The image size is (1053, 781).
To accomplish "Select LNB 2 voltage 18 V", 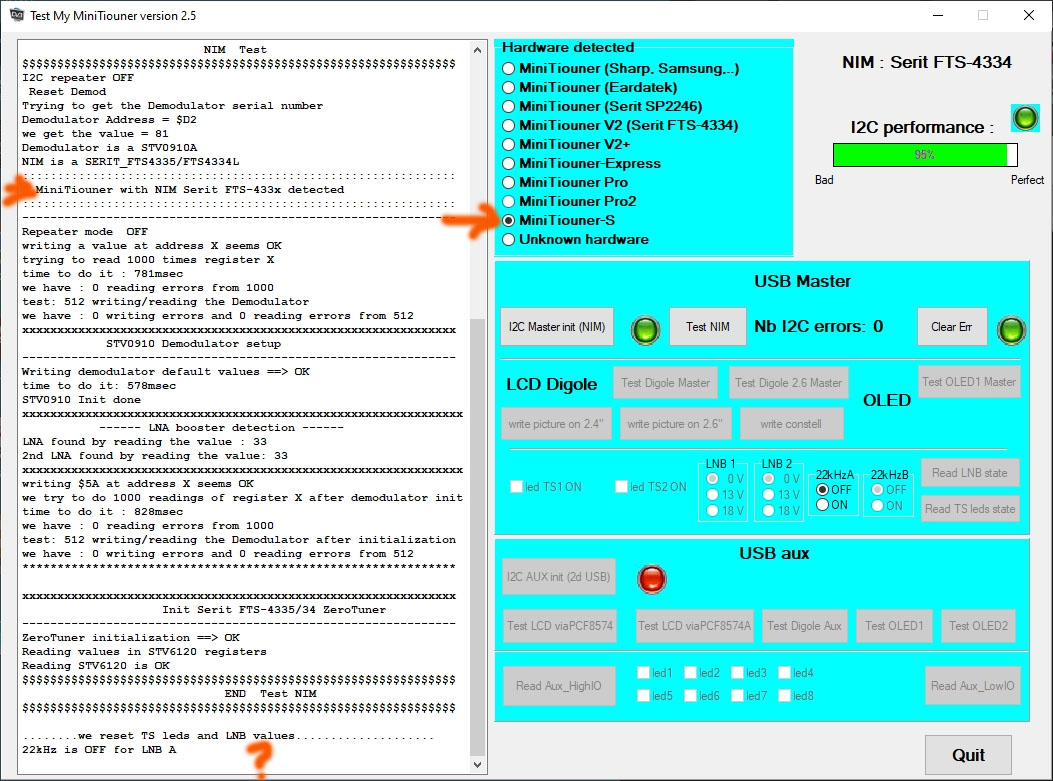I will (x=769, y=510).
